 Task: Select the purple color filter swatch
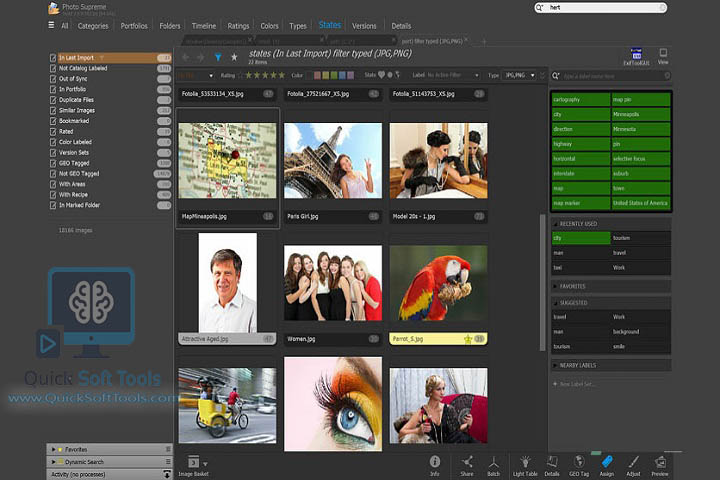coord(351,75)
